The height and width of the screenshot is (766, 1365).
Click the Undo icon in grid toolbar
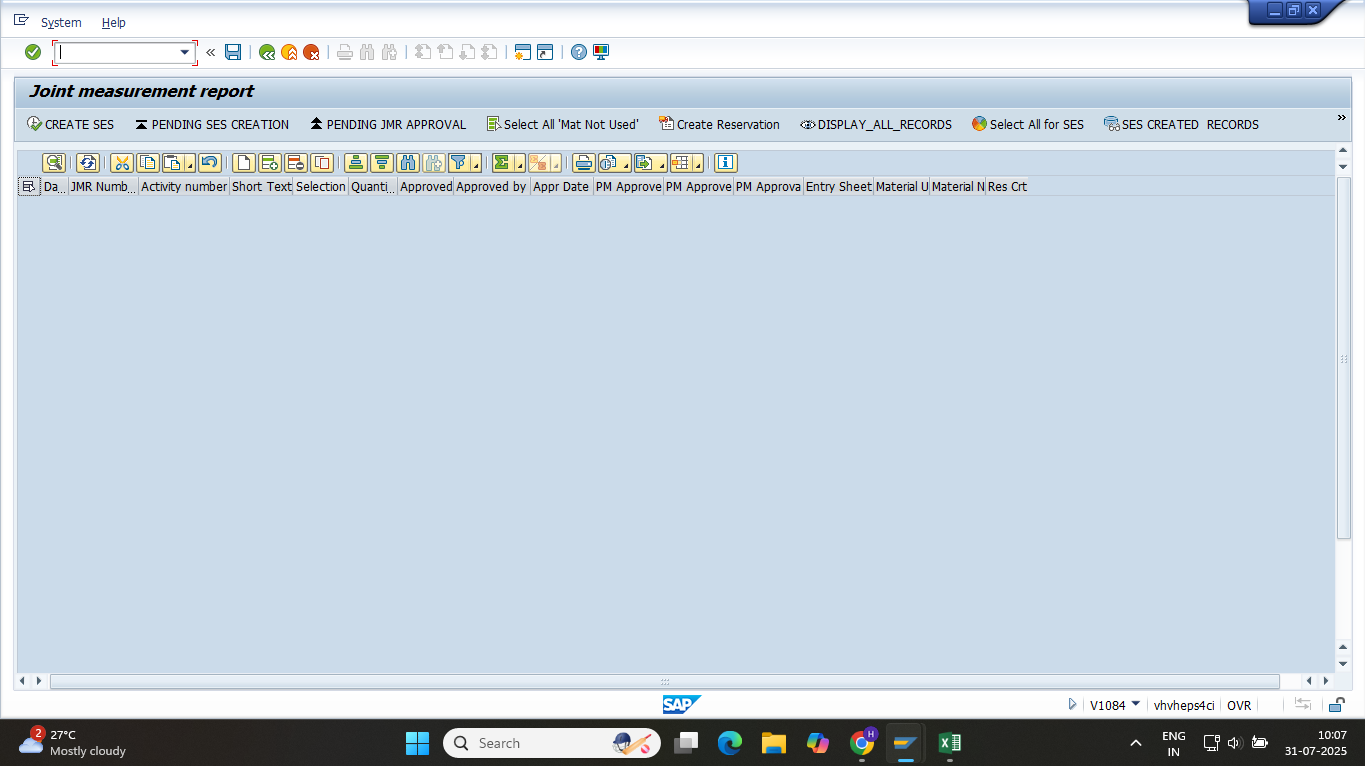coord(209,163)
